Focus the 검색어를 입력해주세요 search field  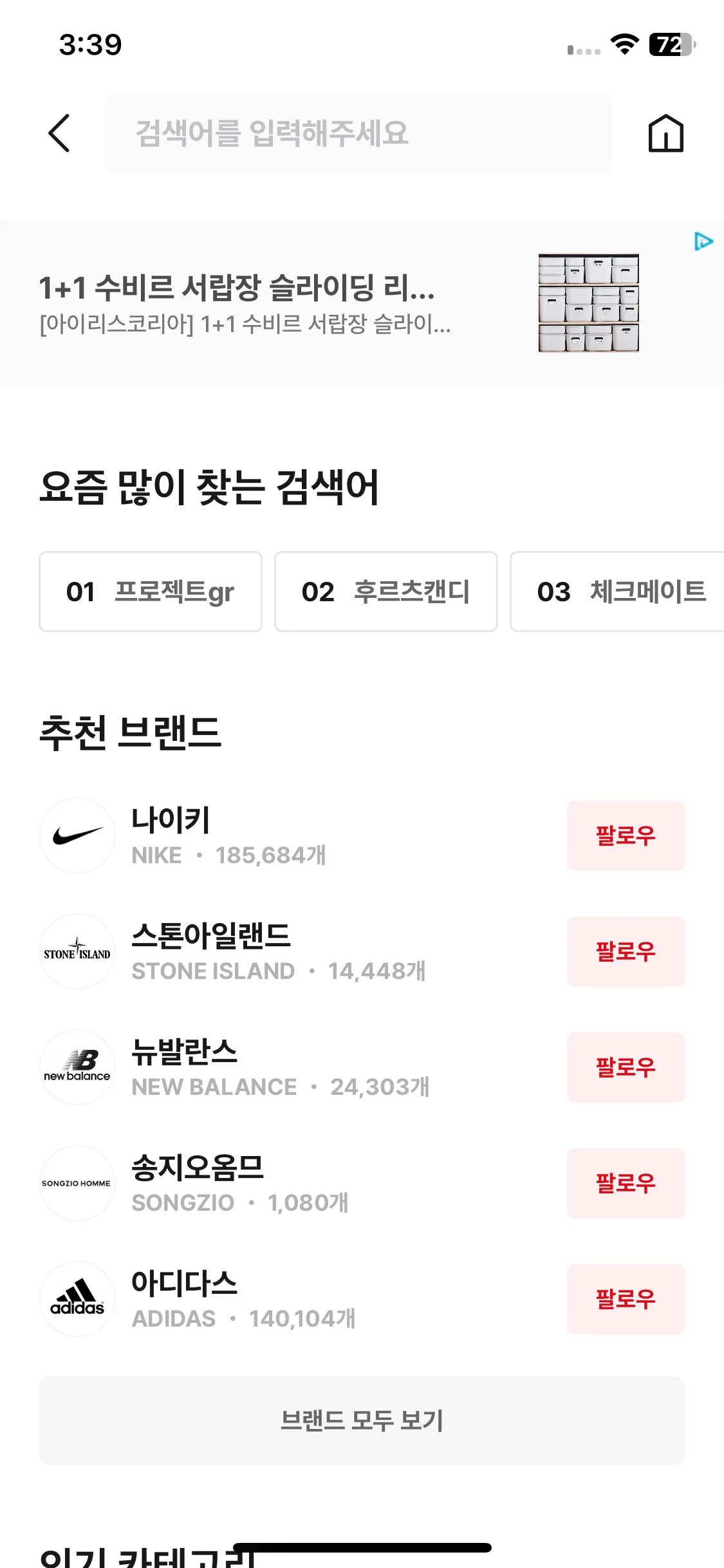coord(358,133)
